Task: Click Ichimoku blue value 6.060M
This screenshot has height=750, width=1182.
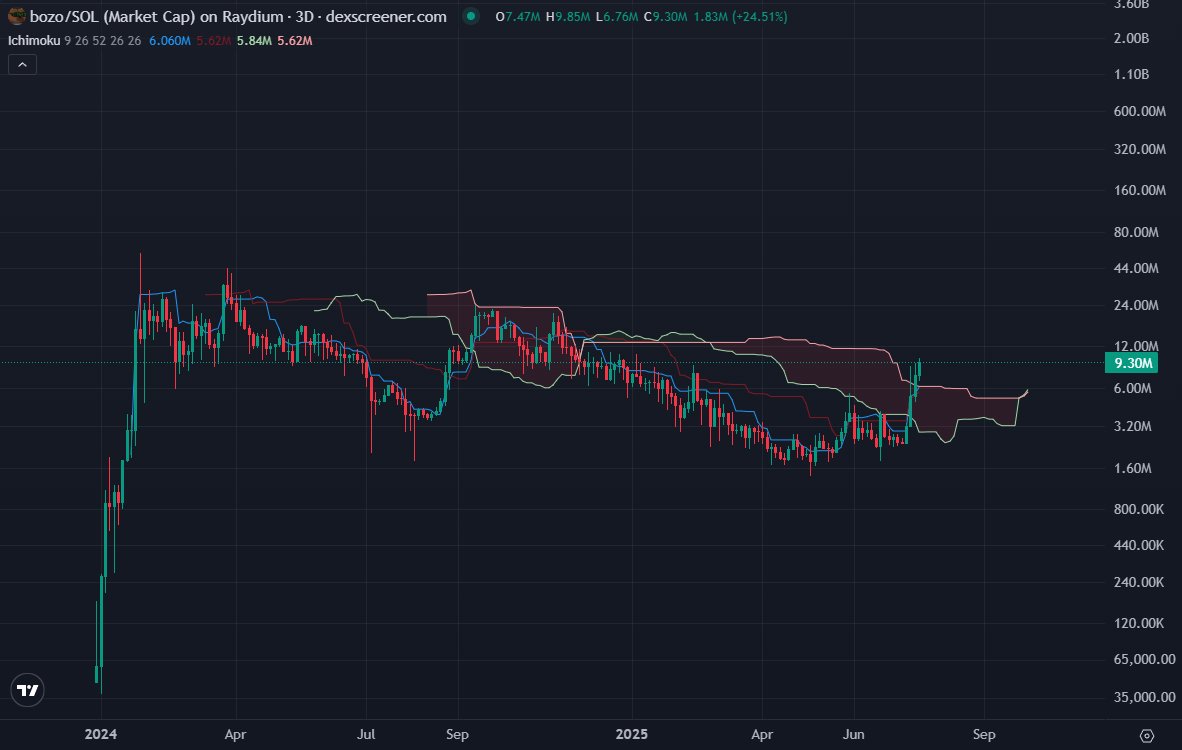Action: point(170,41)
